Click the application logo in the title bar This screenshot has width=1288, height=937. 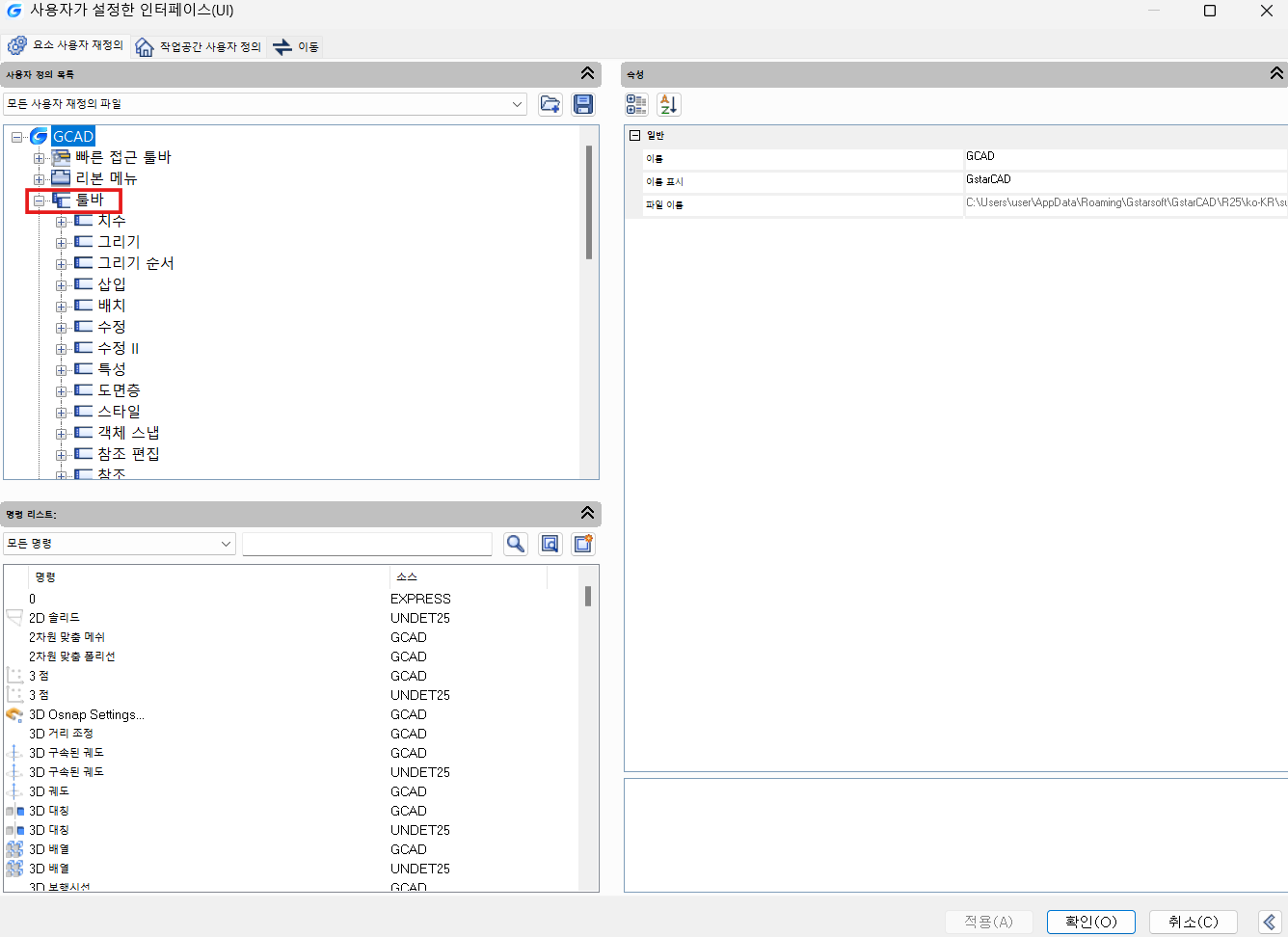click(x=13, y=11)
